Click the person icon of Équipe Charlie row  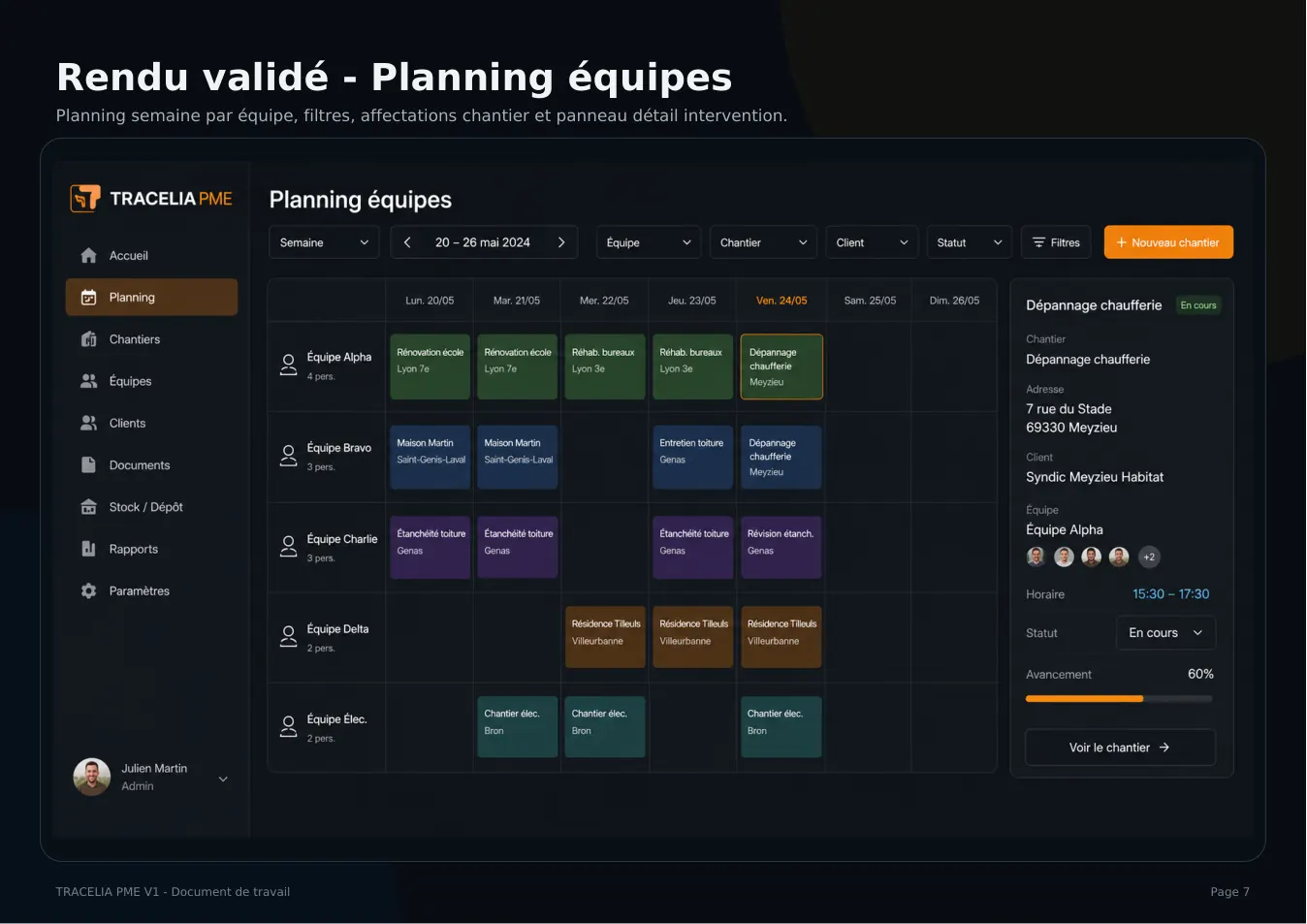click(288, 547)
